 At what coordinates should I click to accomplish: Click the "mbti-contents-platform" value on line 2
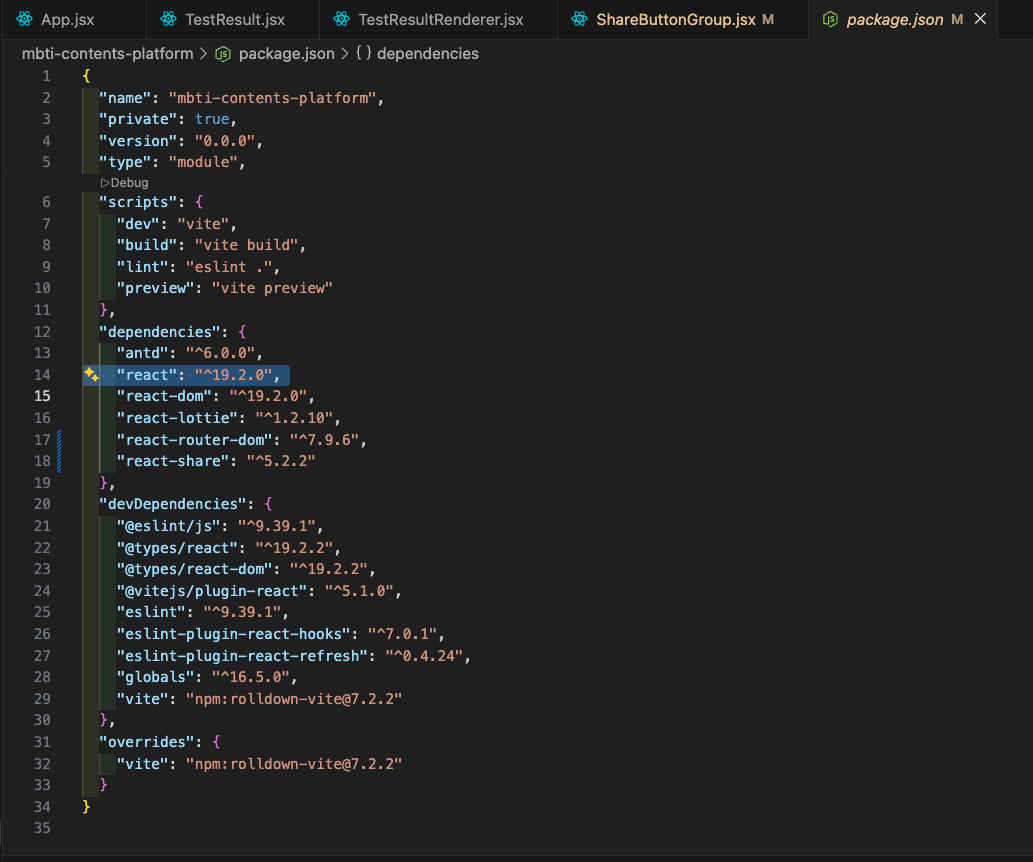pos(272,98)
